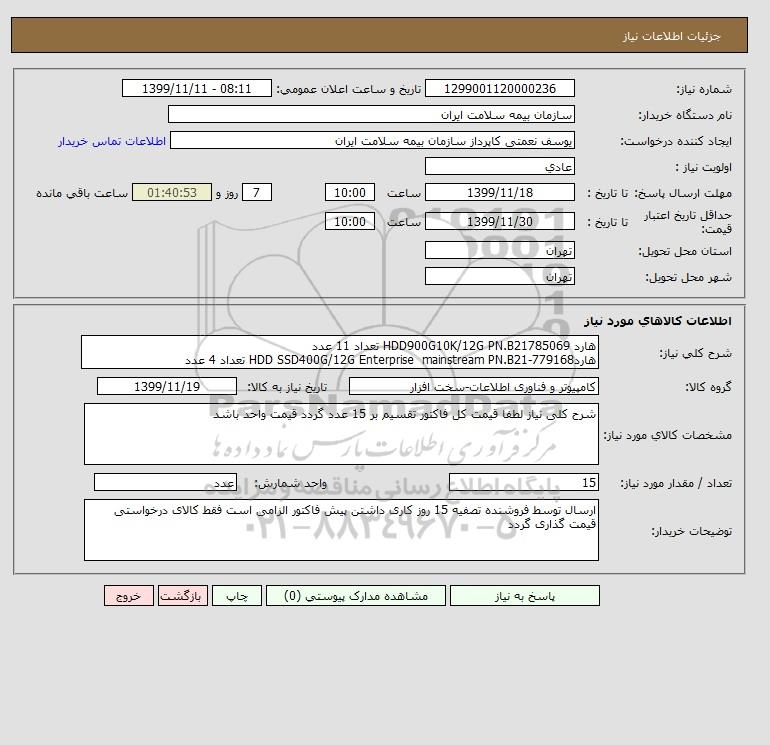Viewport: 770px width, 745px height.
Task: Click the remaining days field showing 7
Action: tap(257, 193)
